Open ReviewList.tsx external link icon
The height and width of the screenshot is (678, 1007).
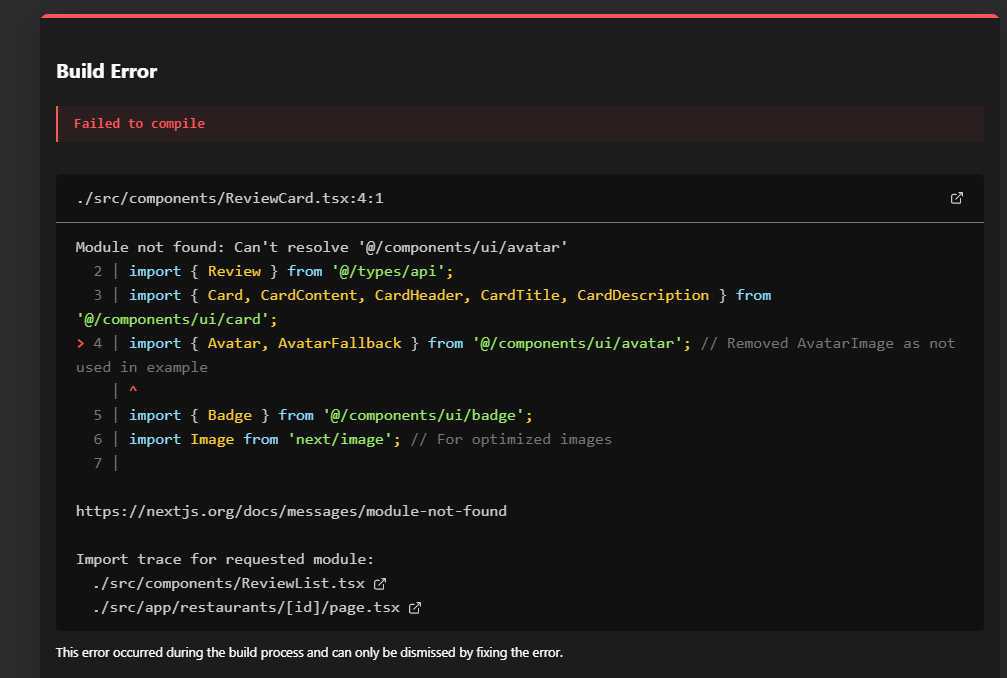[x=380, y=584]
